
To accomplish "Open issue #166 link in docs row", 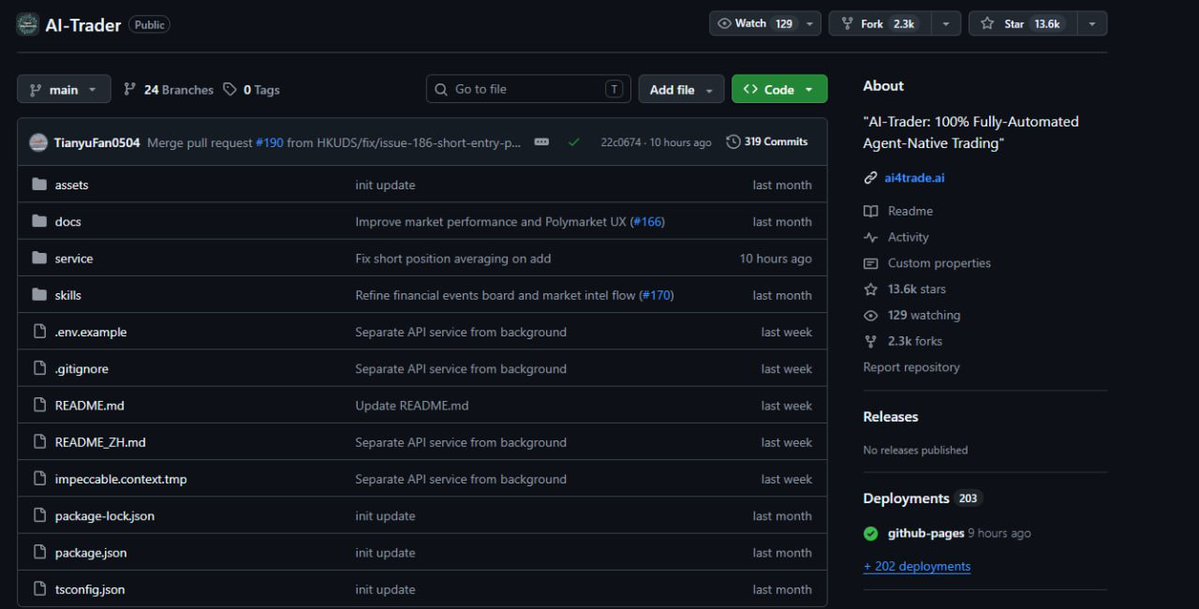I will point(648,222).
